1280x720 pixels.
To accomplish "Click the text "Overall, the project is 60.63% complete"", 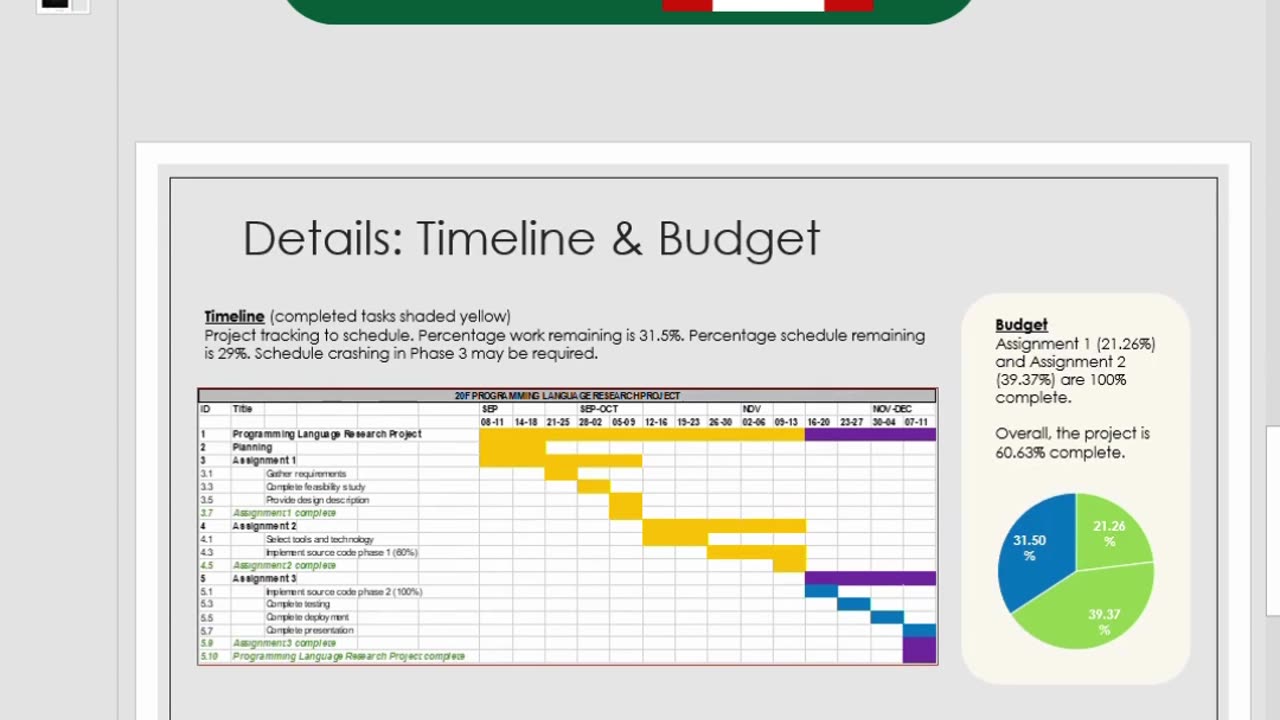I will (x=1072, y=443).
